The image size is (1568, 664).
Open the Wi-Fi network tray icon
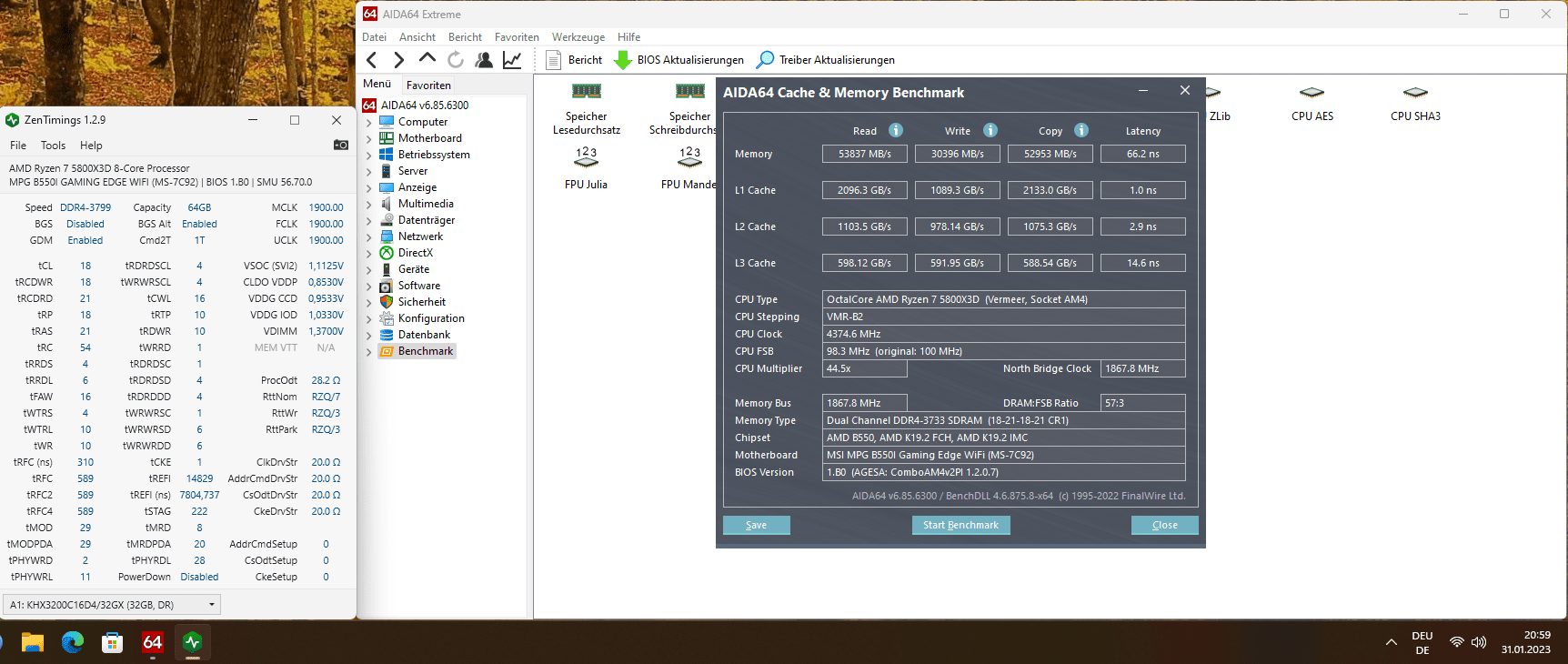[x=1457, y=642]
